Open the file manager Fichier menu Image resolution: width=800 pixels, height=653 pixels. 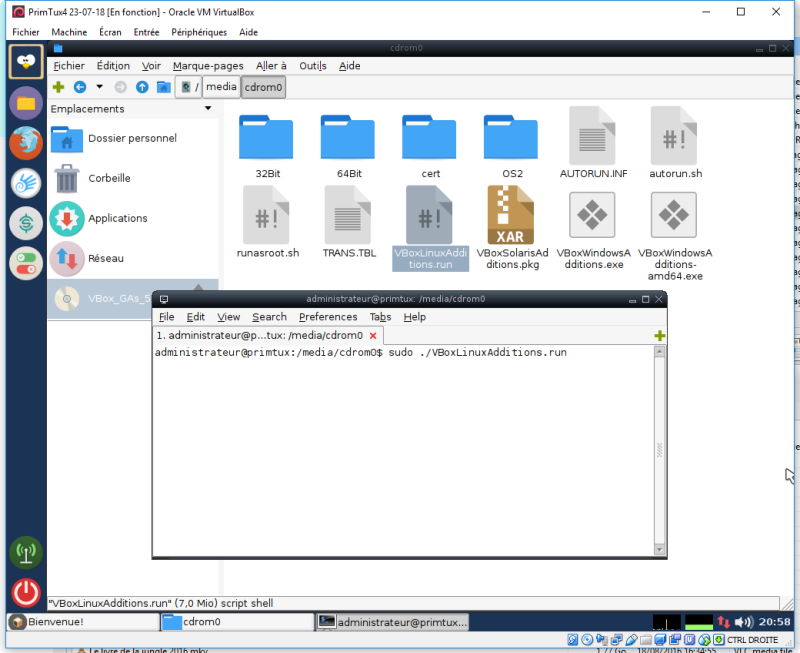pos(69,66)
